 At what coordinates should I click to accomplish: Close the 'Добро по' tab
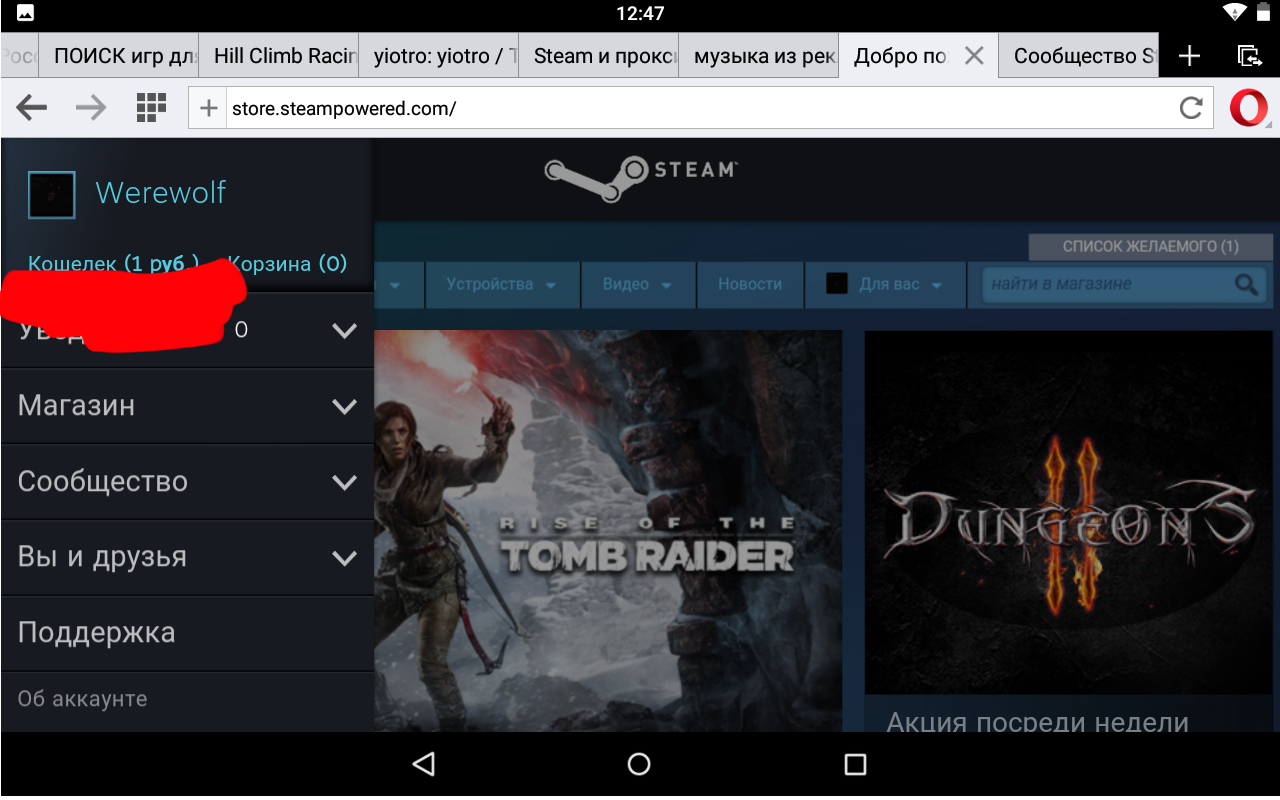point(974,56)
